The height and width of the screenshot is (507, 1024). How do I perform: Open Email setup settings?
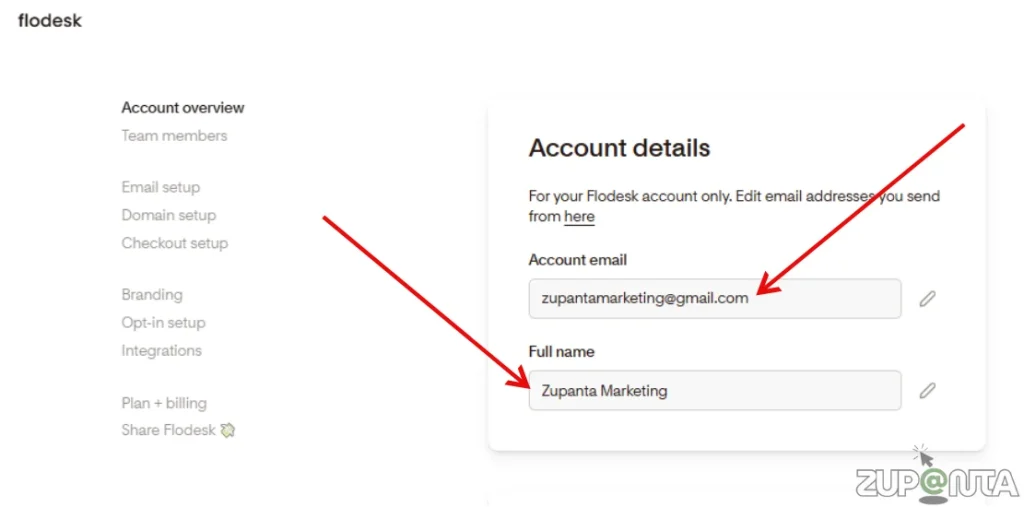point(161,187)
